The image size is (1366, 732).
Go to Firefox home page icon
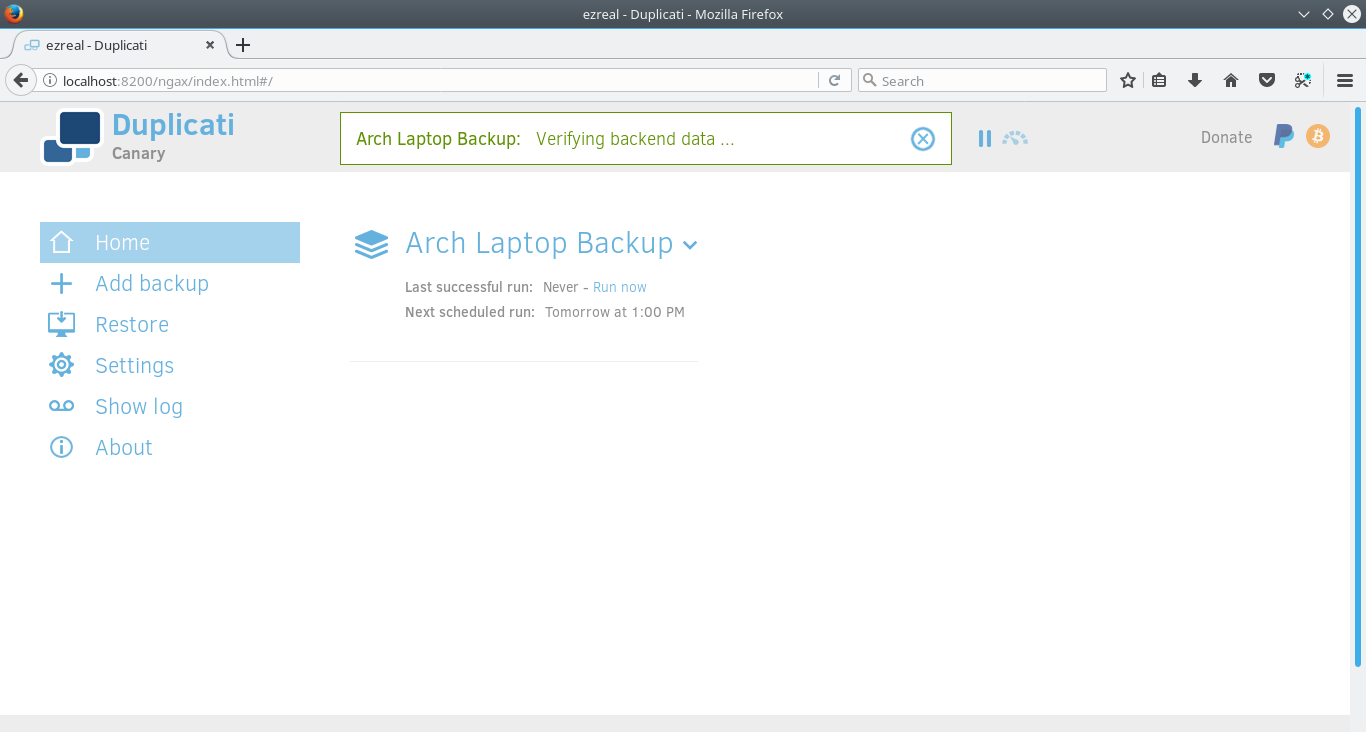coord(1231,80)
